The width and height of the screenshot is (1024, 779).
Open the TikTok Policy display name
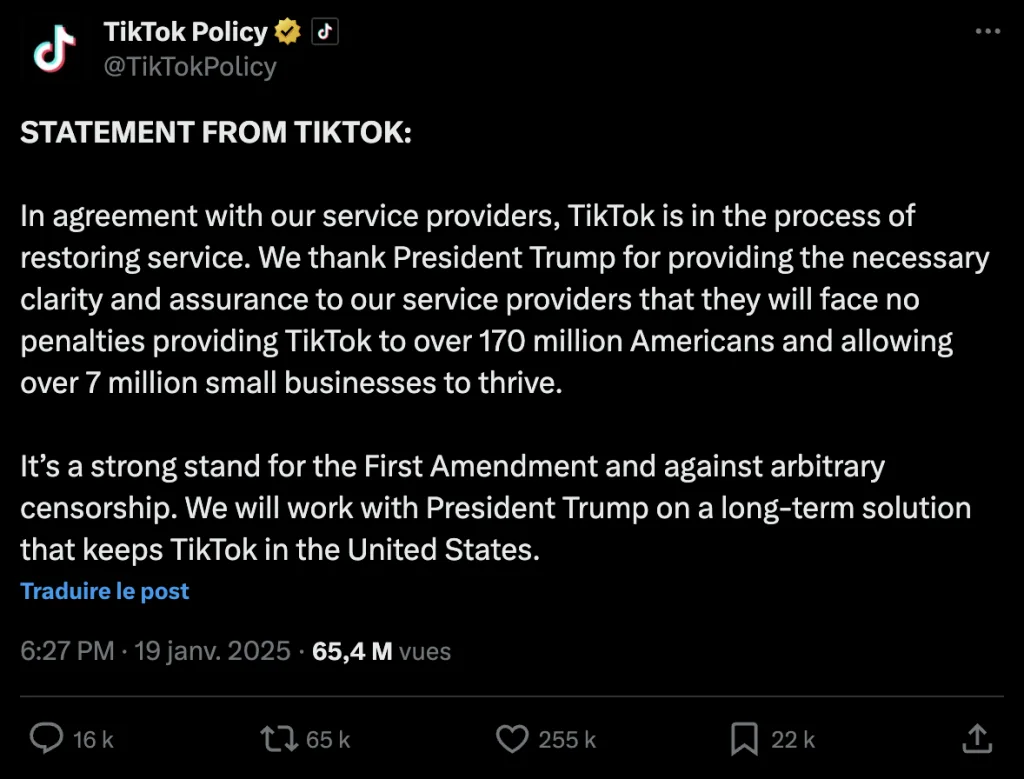[x=186, y=32]
